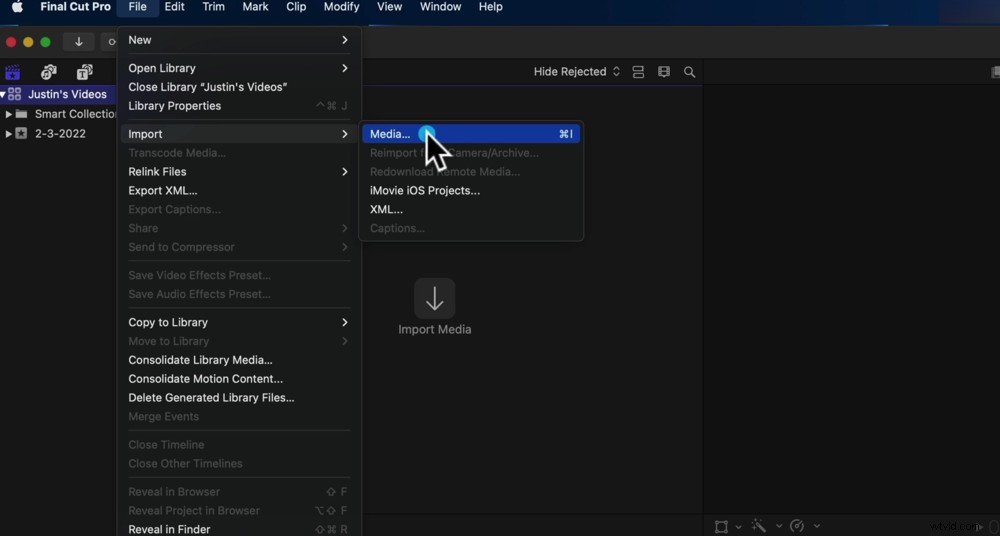
Task: Click the enhancements magic wand icon
Action: (759, 526)
